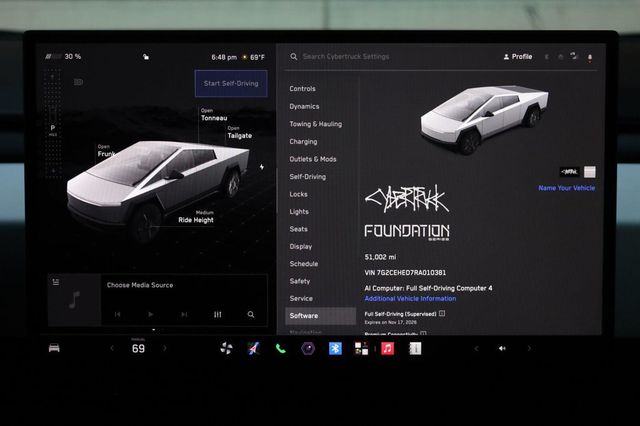Tap the volume speaker icon

pyautogui.click(x=502, y=348)
